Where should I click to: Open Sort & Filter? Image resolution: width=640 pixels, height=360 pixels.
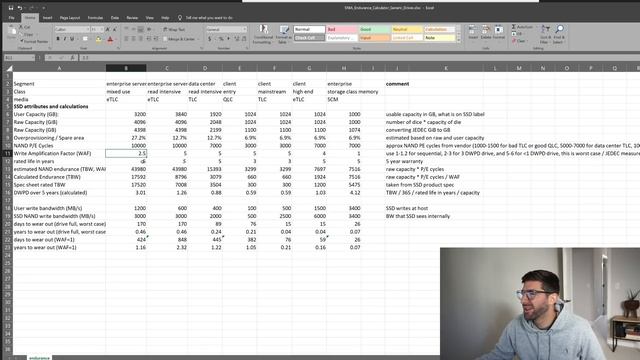545,34
